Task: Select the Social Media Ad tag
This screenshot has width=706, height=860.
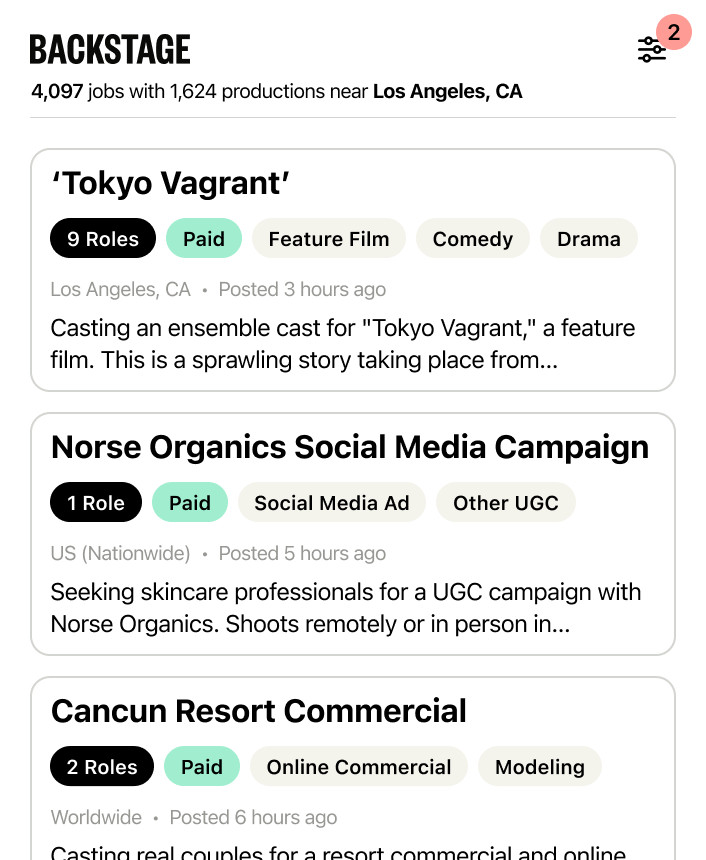Action: [x=332, y=503]
